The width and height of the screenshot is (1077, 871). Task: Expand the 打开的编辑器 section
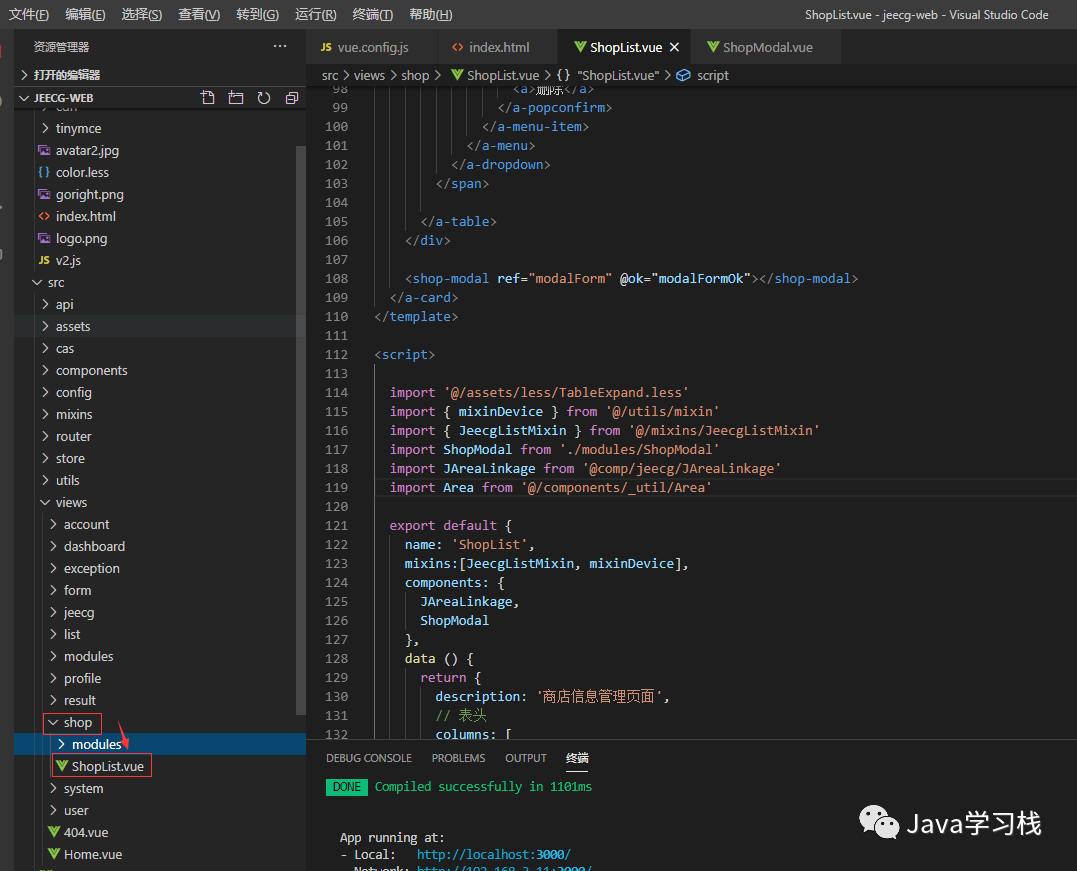159,74
